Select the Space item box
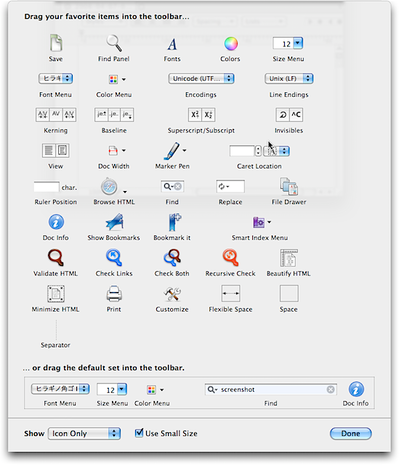This screenshot has width=399, height=465. 289,293
